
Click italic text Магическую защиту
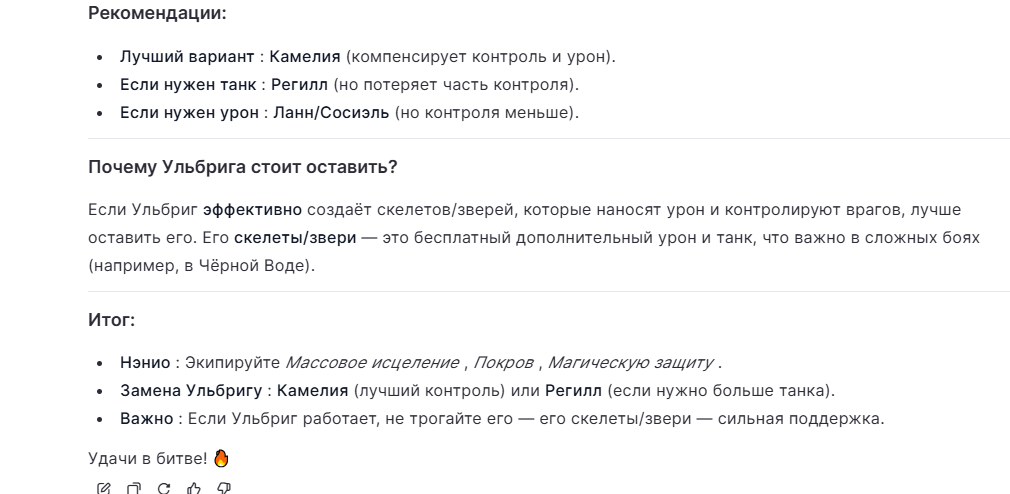click(630, 363)
